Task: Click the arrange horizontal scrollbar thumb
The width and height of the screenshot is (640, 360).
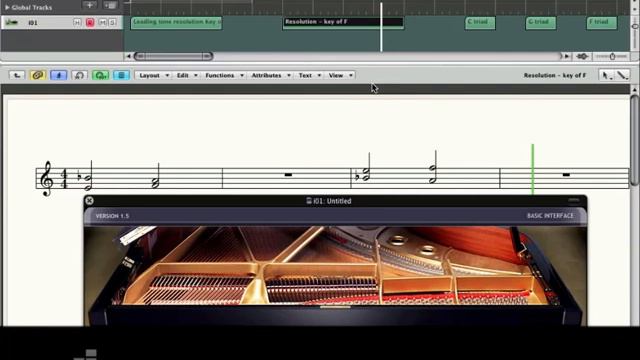Action: 173,56
